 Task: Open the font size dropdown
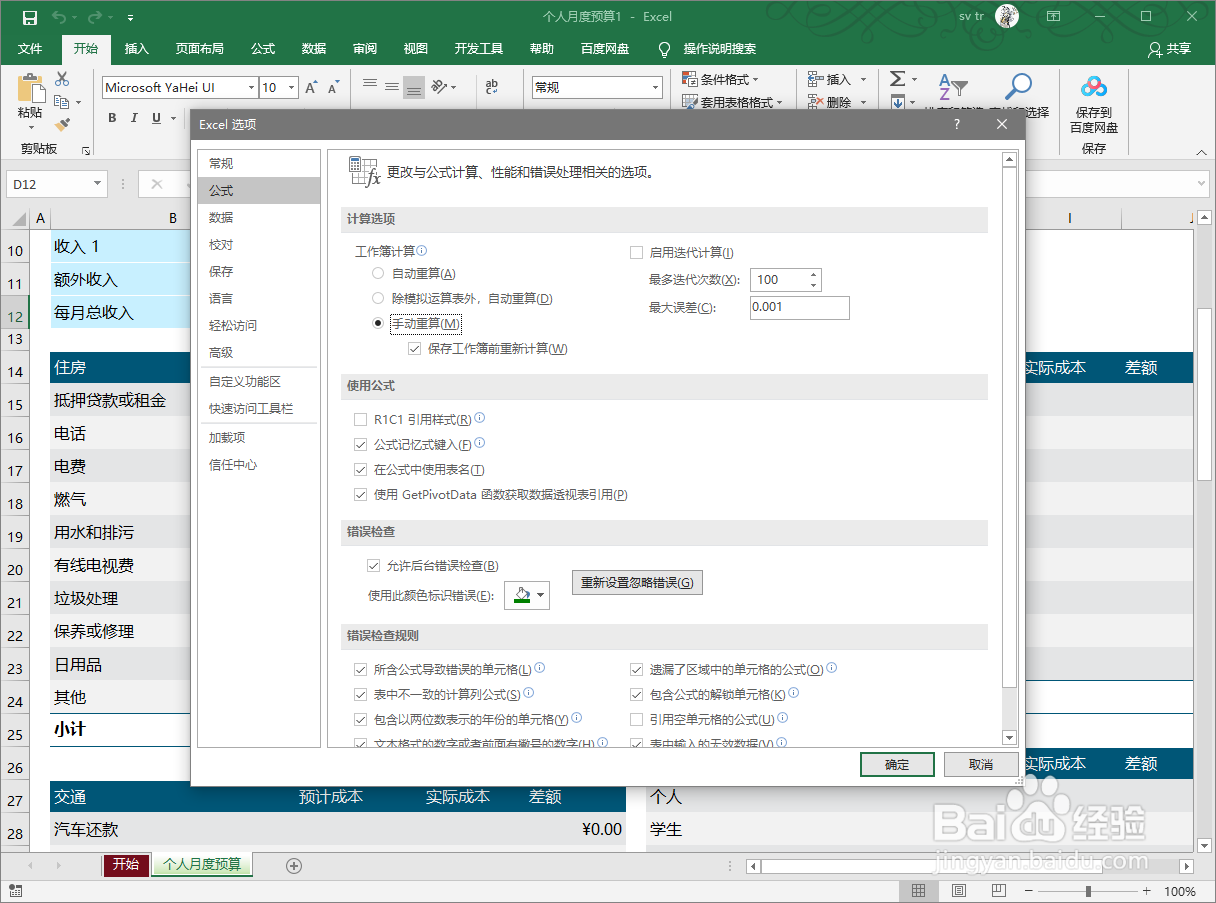point(291,88)
